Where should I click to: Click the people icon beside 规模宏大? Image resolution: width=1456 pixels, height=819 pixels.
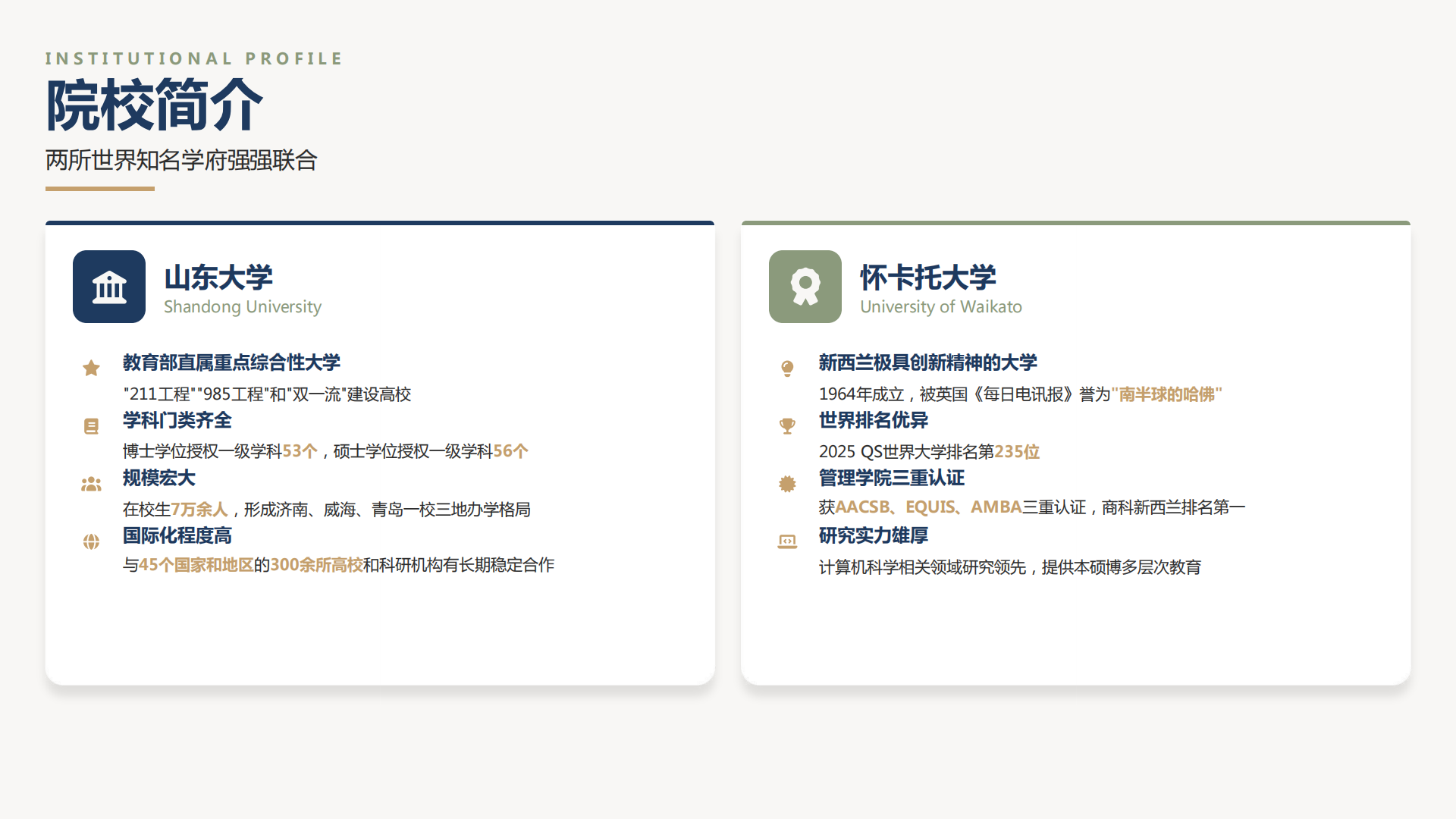91,484
